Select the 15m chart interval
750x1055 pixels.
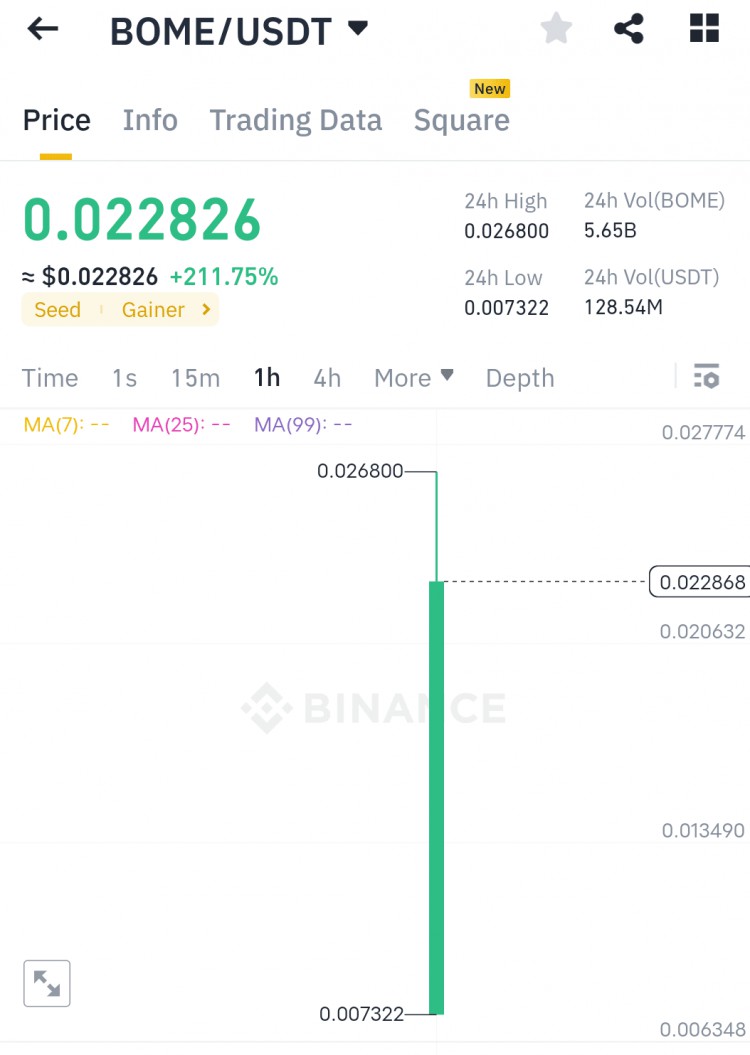coord(195,377)
